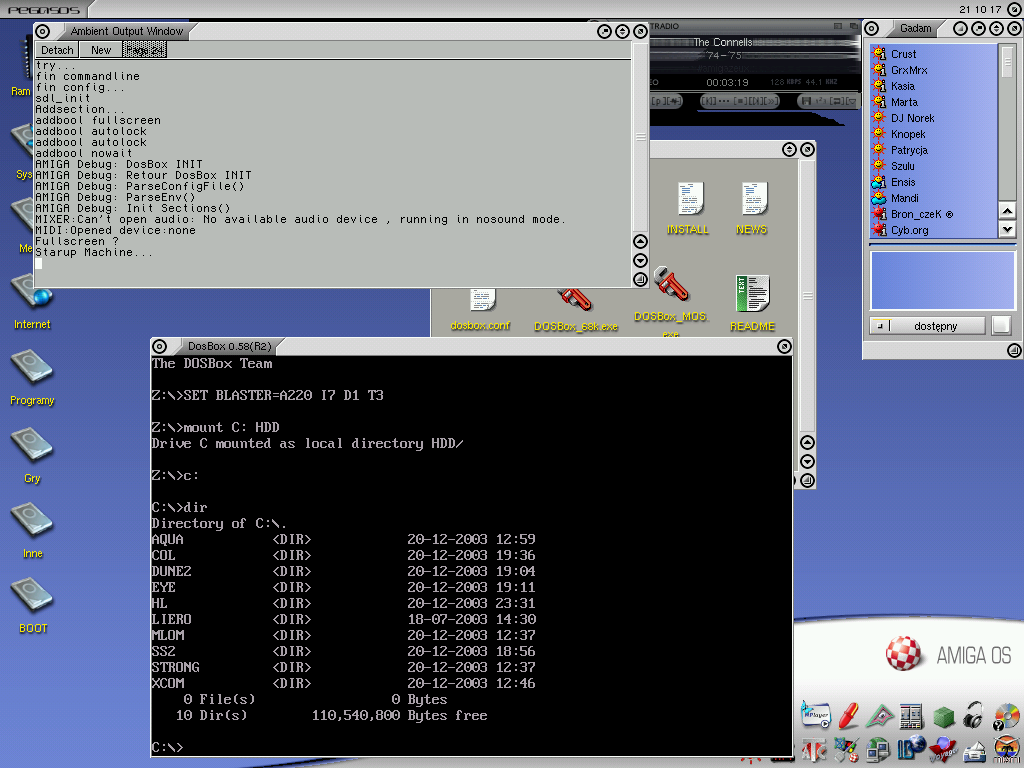The image size is (1024, 768).
Task: Open the radio player dropdown arrow button
Action: 852,101
